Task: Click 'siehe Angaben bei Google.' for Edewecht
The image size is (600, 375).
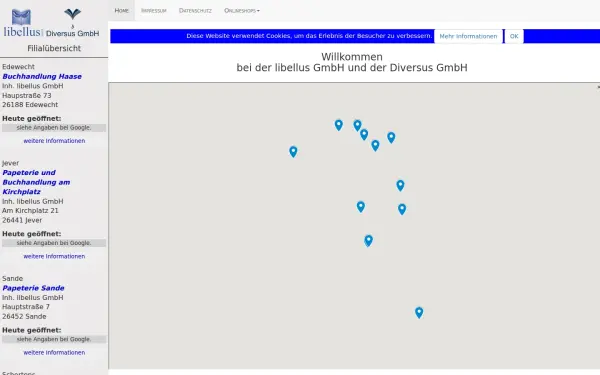Action: (54, 128)
